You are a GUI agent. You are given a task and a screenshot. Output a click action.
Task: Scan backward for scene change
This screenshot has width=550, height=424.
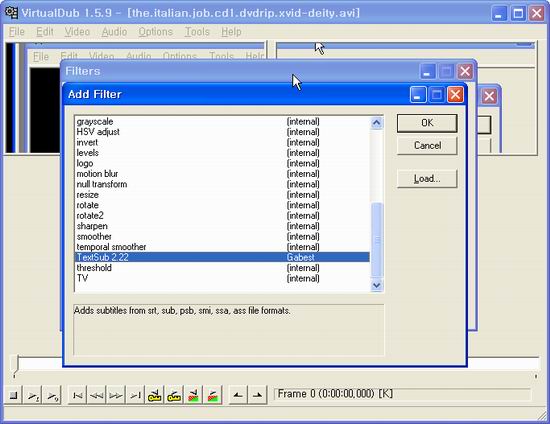click(193, 395)
